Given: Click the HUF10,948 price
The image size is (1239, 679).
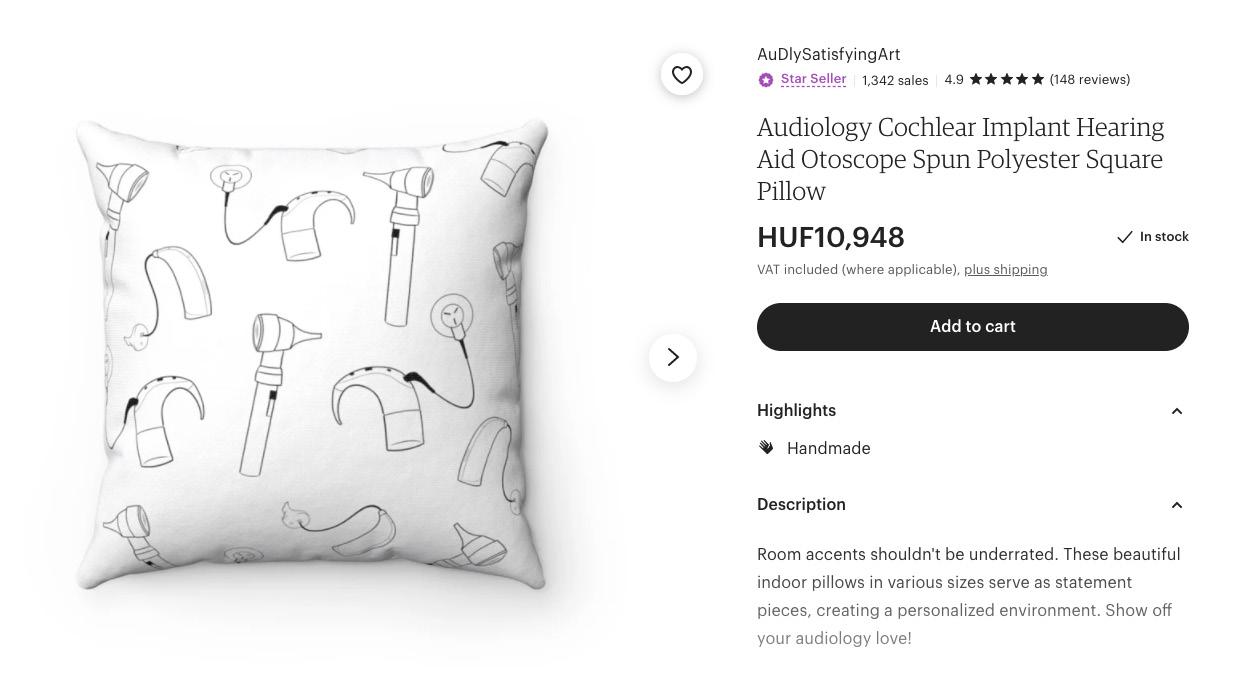Looking at the screenshot, I should pos(831,238).
